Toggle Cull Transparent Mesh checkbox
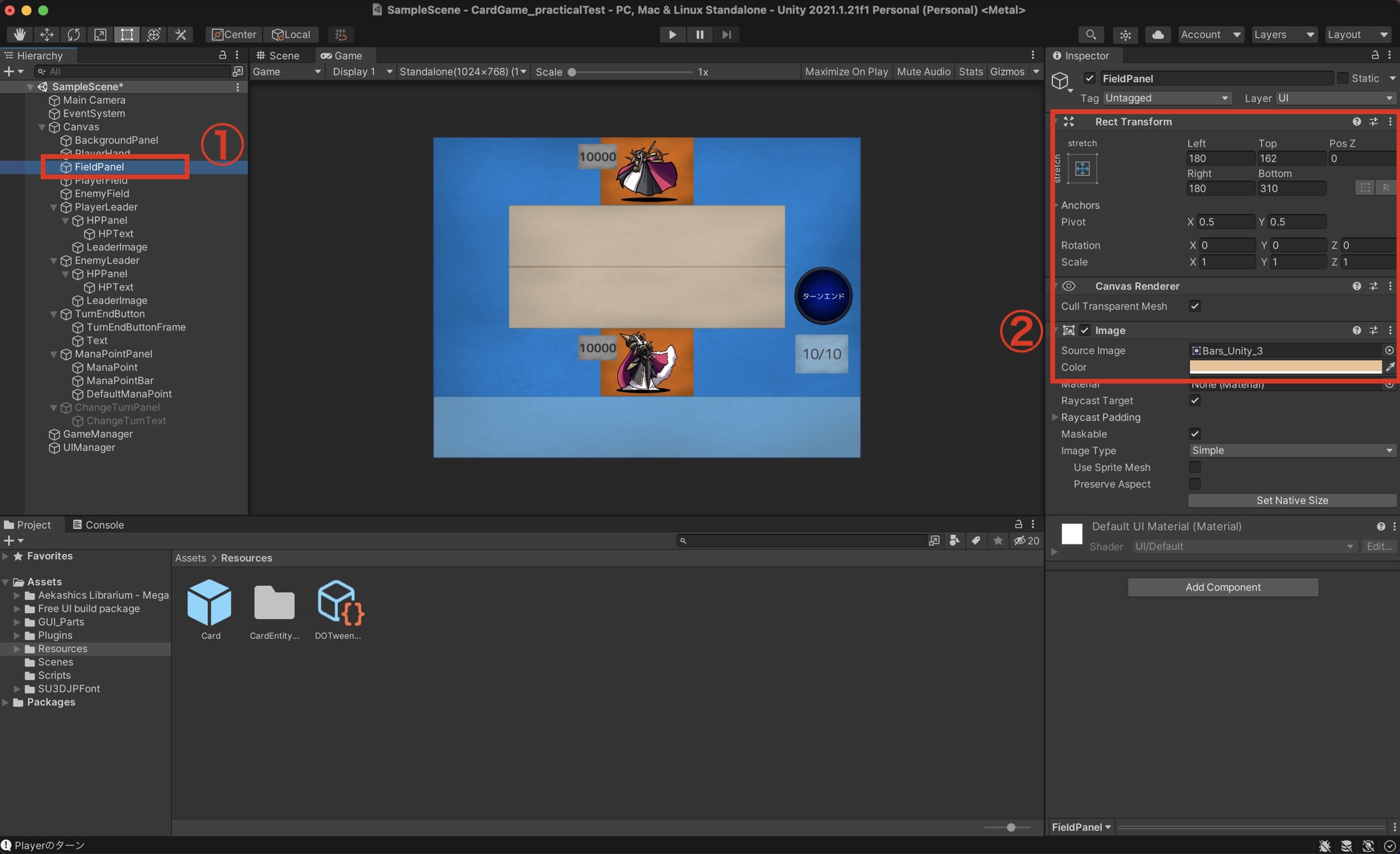 (1195, 306)
